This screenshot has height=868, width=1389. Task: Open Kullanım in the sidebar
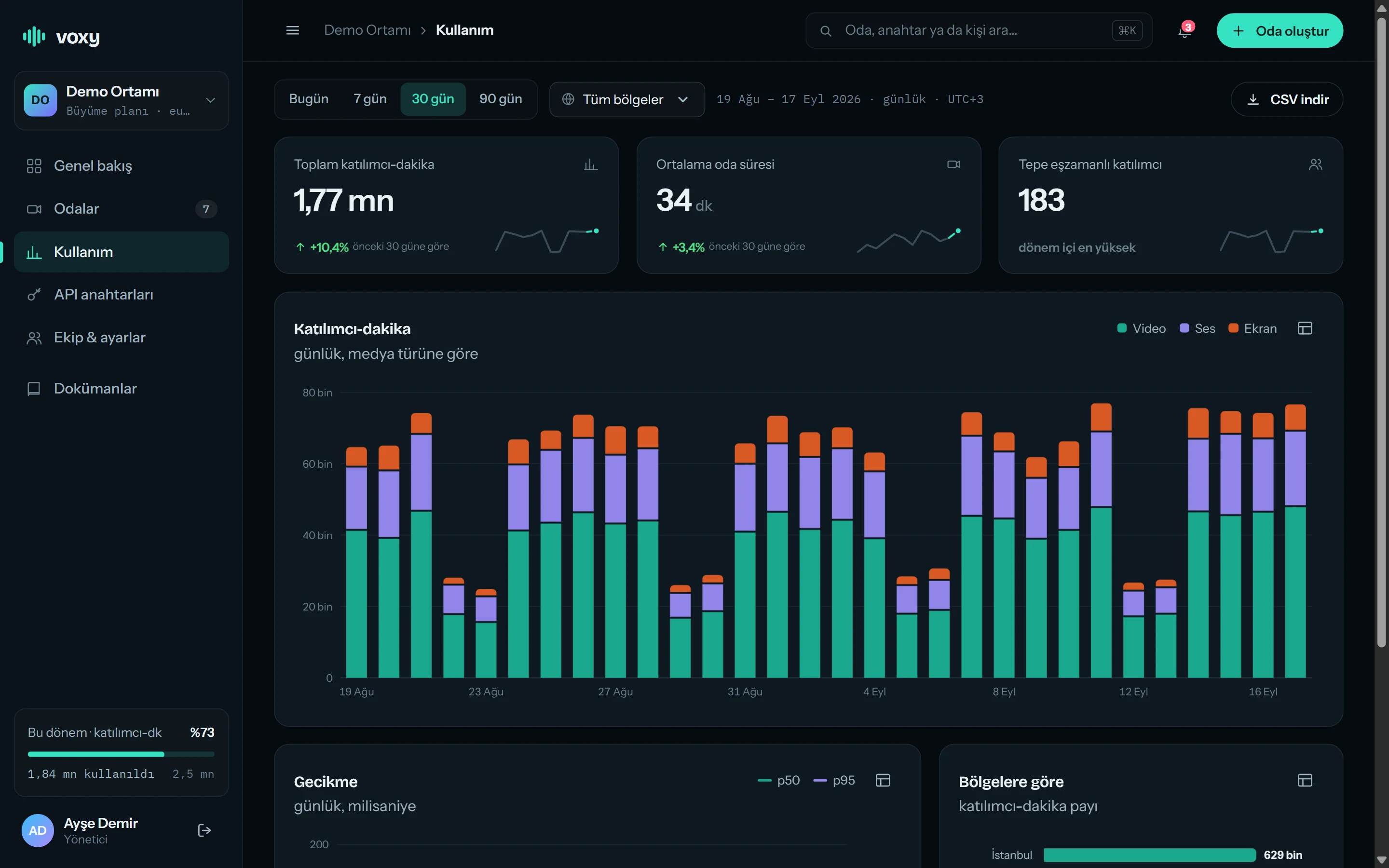coord(122,252)
